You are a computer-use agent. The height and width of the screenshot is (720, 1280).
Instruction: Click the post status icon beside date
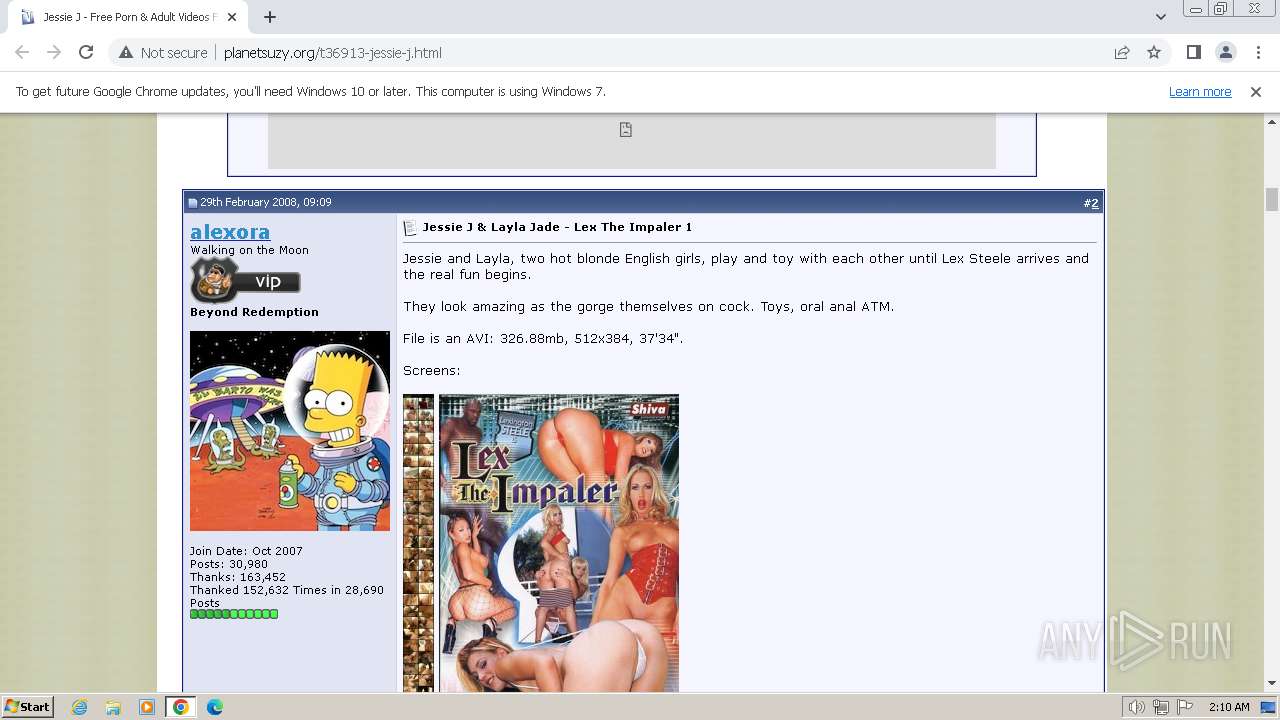pyautogui.click(x=193, y=203)
